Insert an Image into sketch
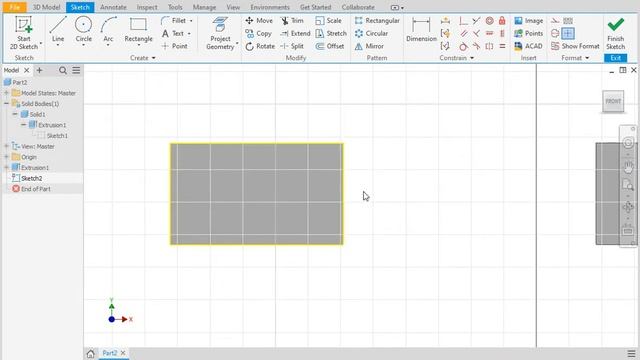The width and height of the screenshot is (640, 360). [x=529, y=20]
